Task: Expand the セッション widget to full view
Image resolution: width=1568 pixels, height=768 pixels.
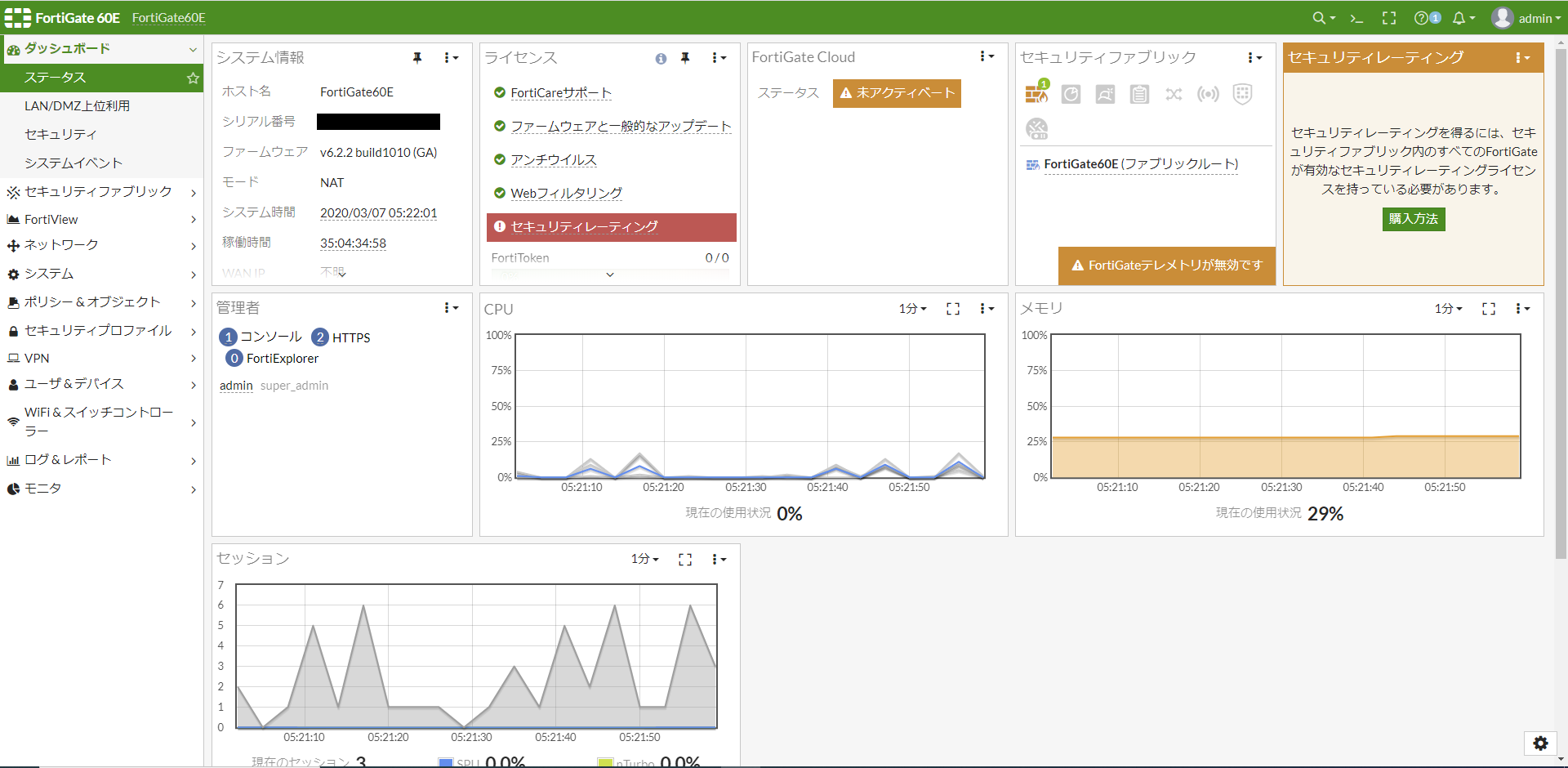Action: coord(685,560)
